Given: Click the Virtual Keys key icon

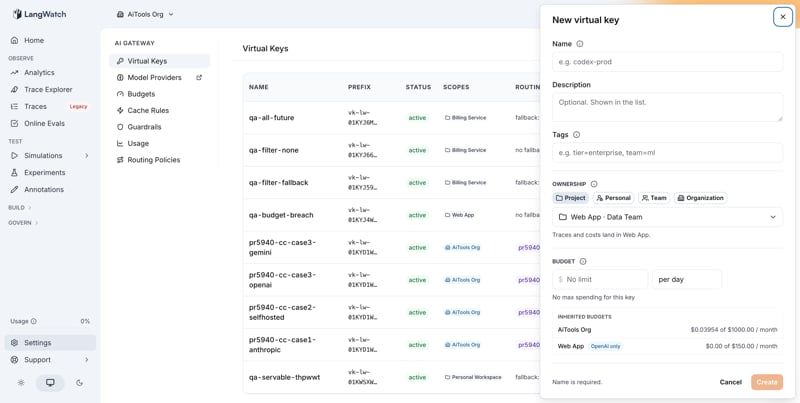Looking at the screenshot, I should tap(120, 61).
